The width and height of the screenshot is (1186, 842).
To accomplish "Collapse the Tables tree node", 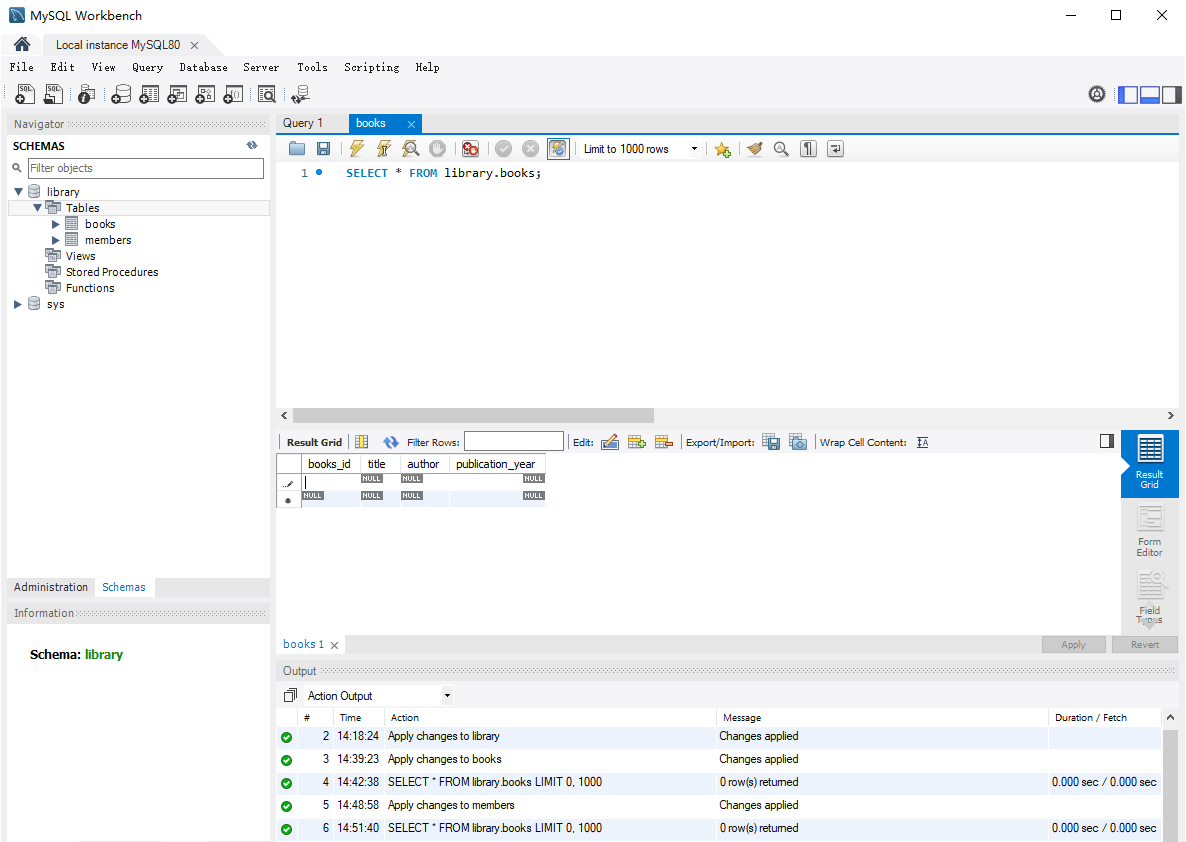I will (37, 207).
